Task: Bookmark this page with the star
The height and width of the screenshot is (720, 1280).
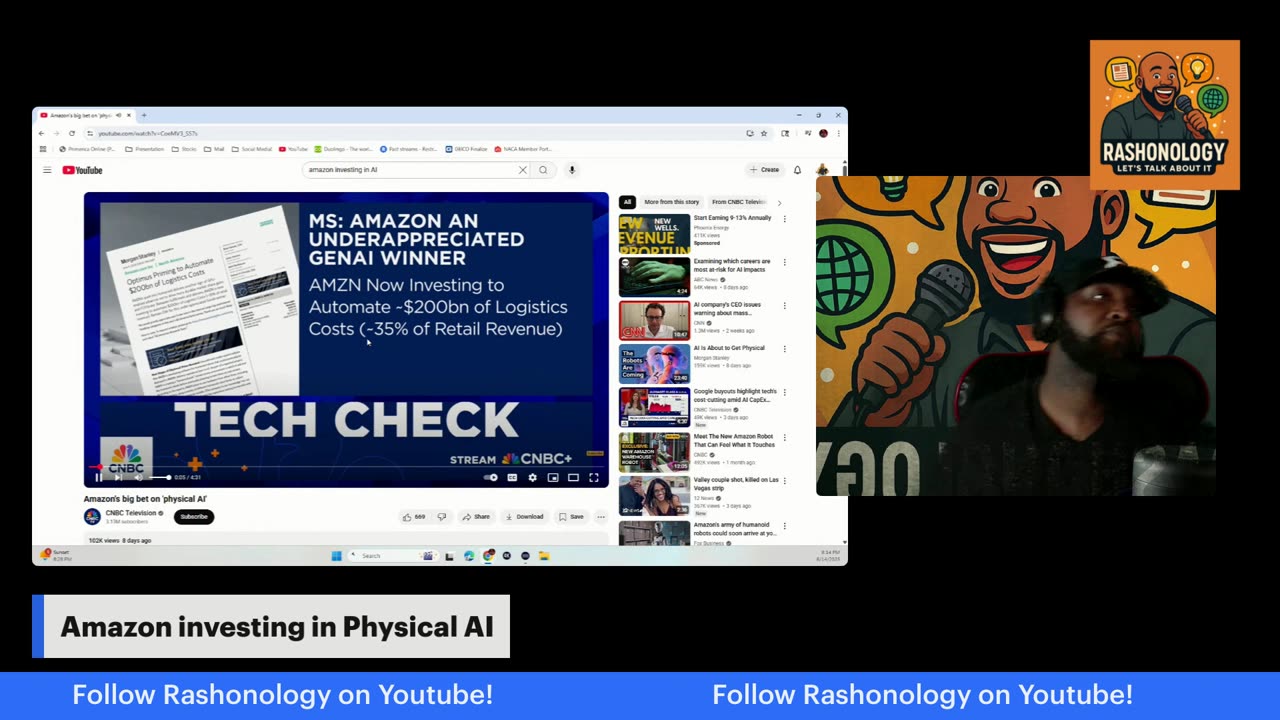Action: pyautogui.click(x=764, y=133)
